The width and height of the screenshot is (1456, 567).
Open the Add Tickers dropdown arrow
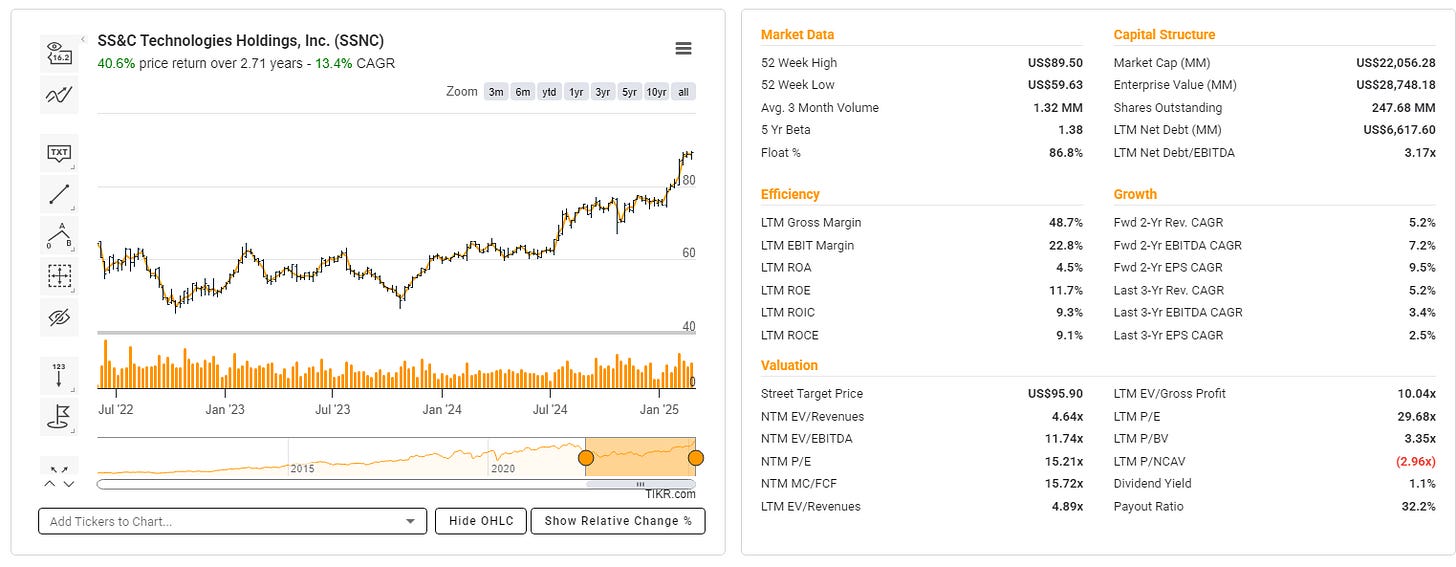pyautogui.click(x=410, y=521)
